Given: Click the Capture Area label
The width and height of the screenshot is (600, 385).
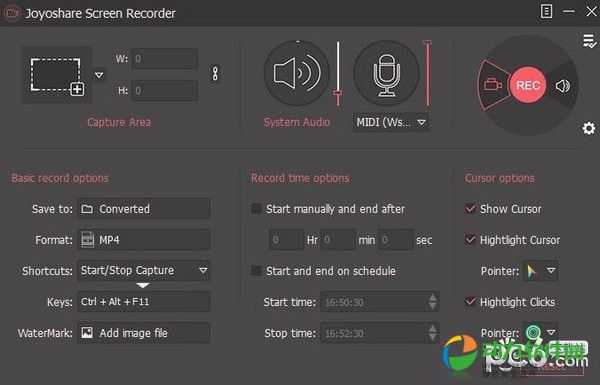Looking at the screenshot, I should 119,122.
